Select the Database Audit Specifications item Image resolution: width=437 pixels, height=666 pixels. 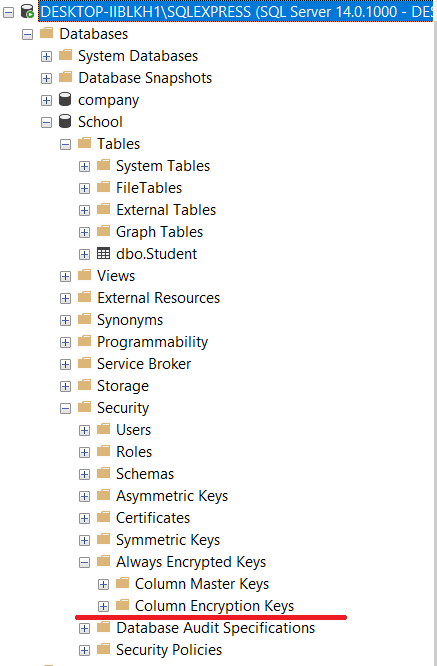(x=216, y=628)
